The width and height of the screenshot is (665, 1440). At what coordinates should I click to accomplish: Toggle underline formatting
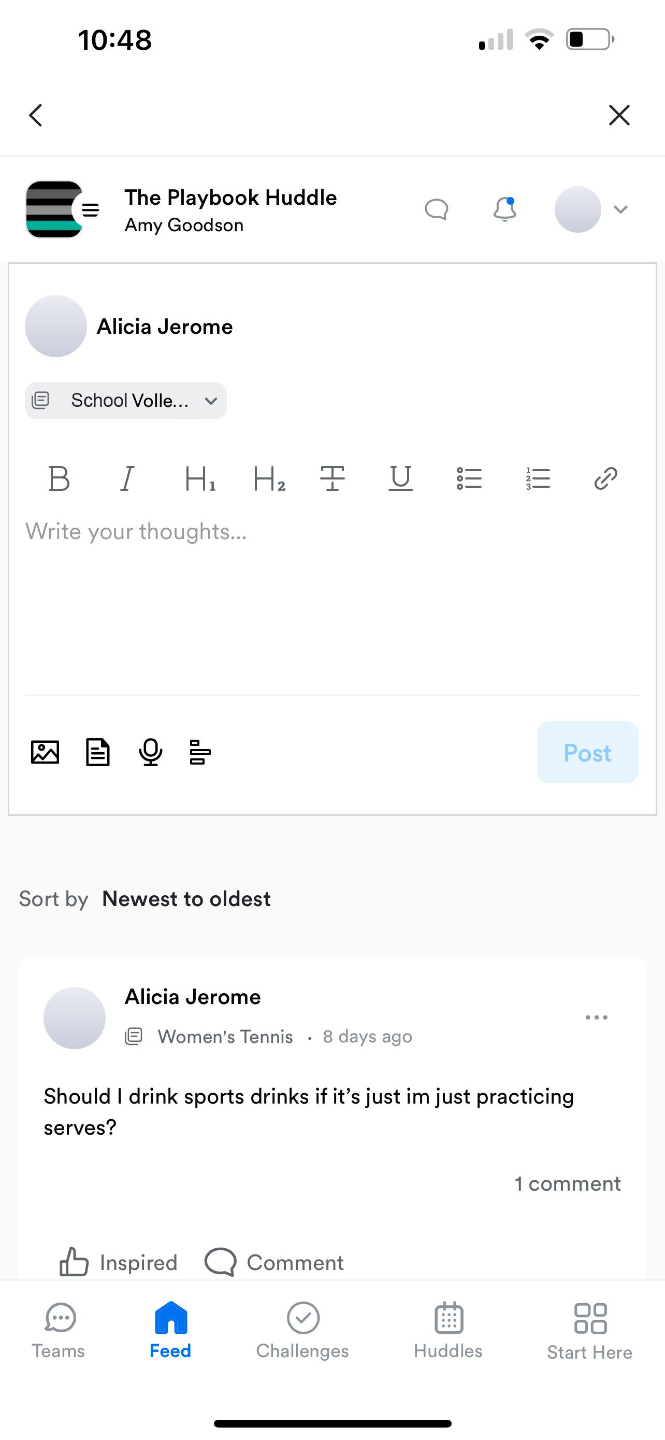click(400, 479)
